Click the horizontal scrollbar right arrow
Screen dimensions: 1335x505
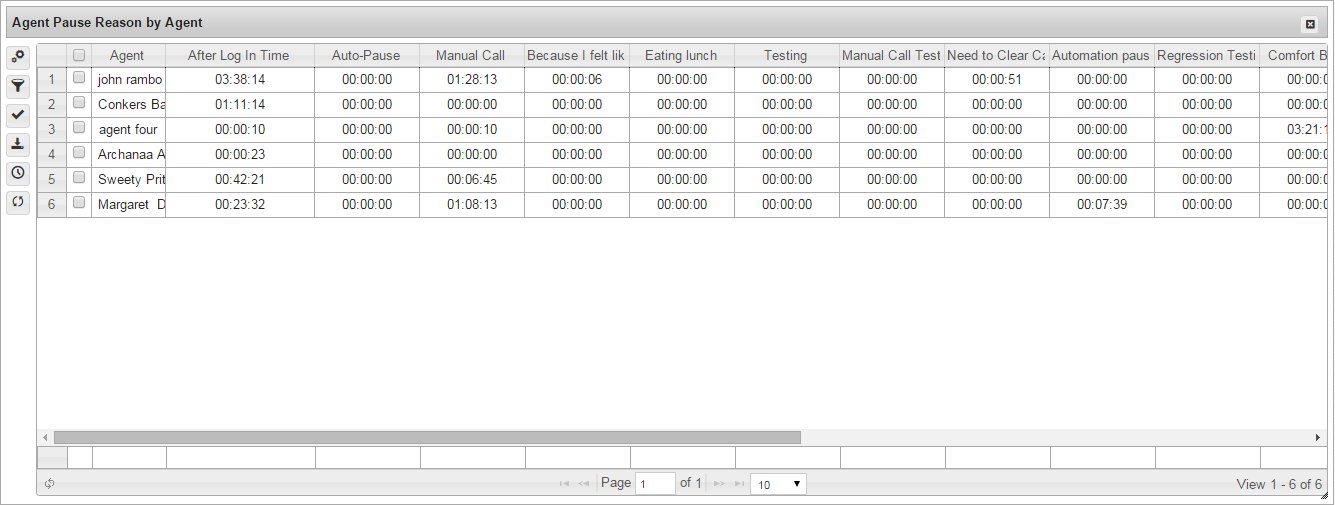[x=1317, y=438]
